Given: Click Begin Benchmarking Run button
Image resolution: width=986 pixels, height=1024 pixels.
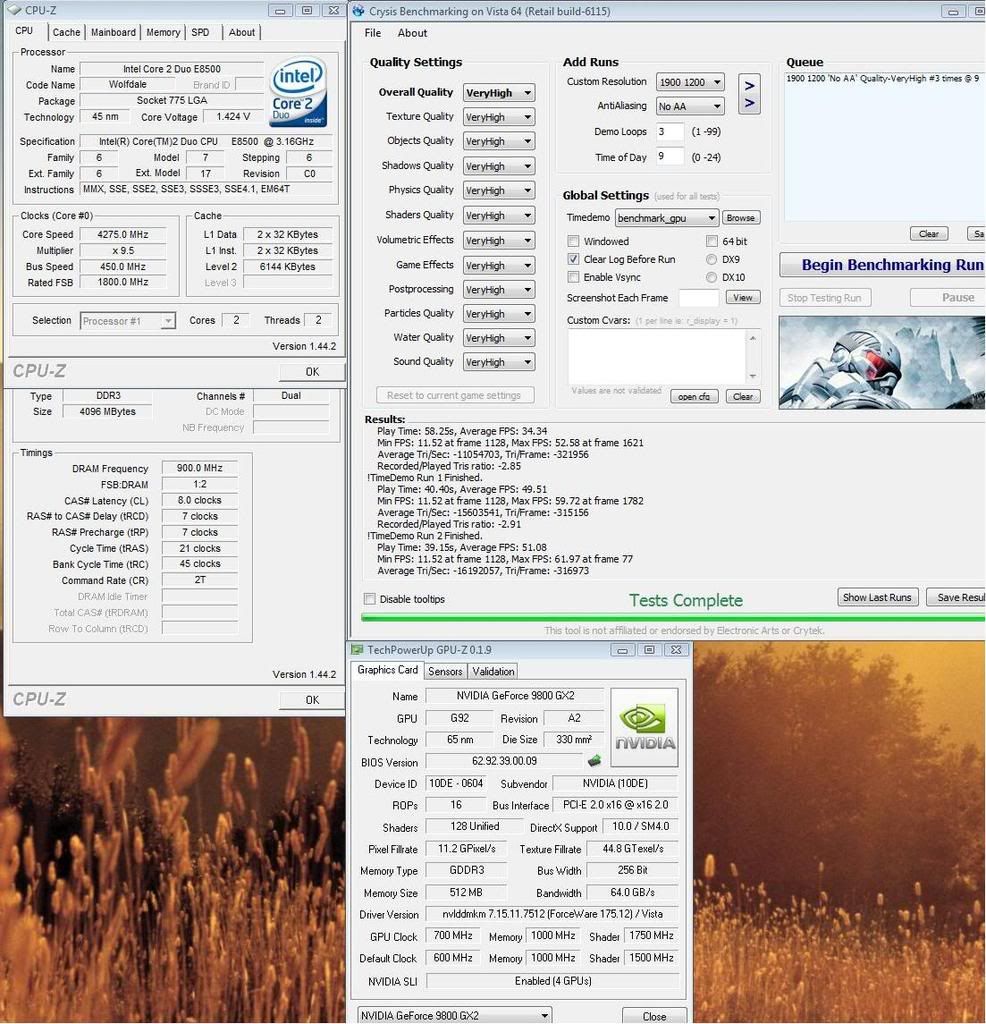Looking at the screenshot, I should click(x=883, y=264).
